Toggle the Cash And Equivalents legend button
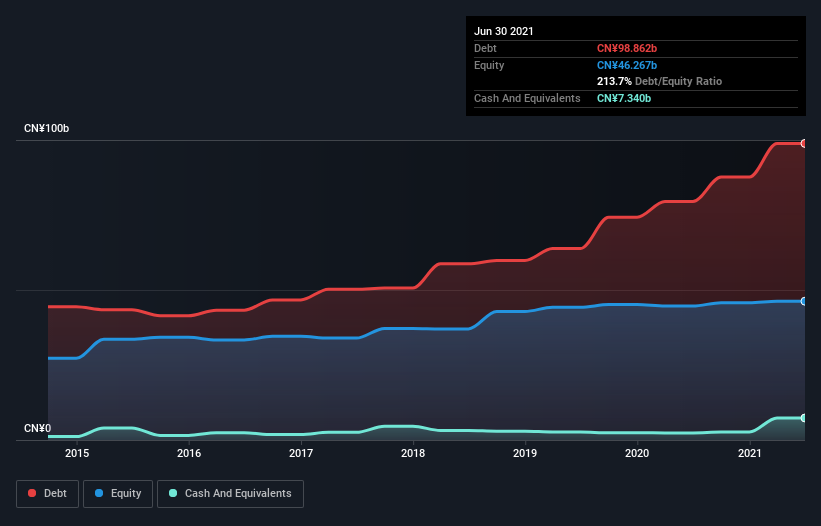 tap(230, 494)
